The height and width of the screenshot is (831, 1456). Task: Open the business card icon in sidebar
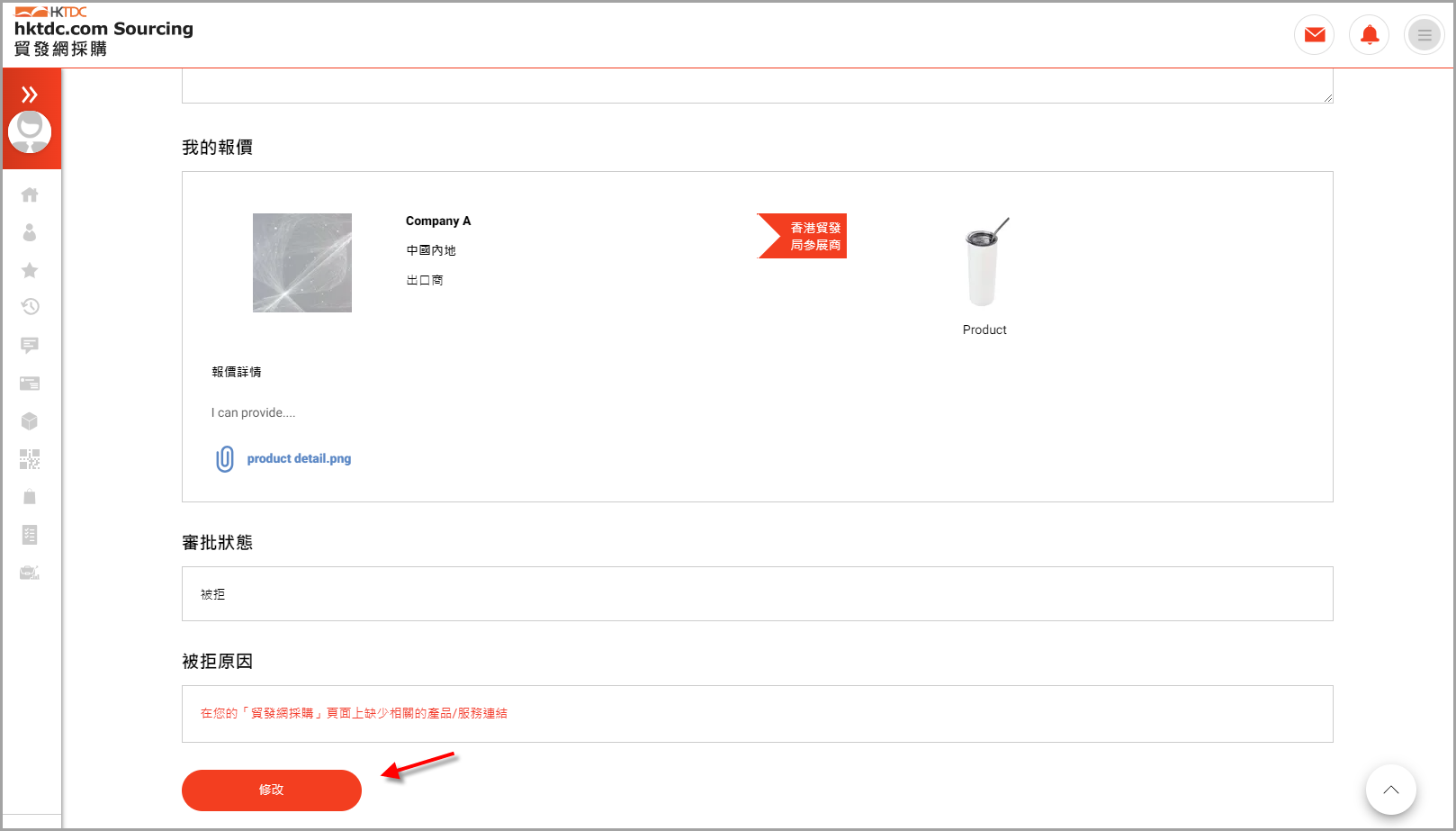30,384
